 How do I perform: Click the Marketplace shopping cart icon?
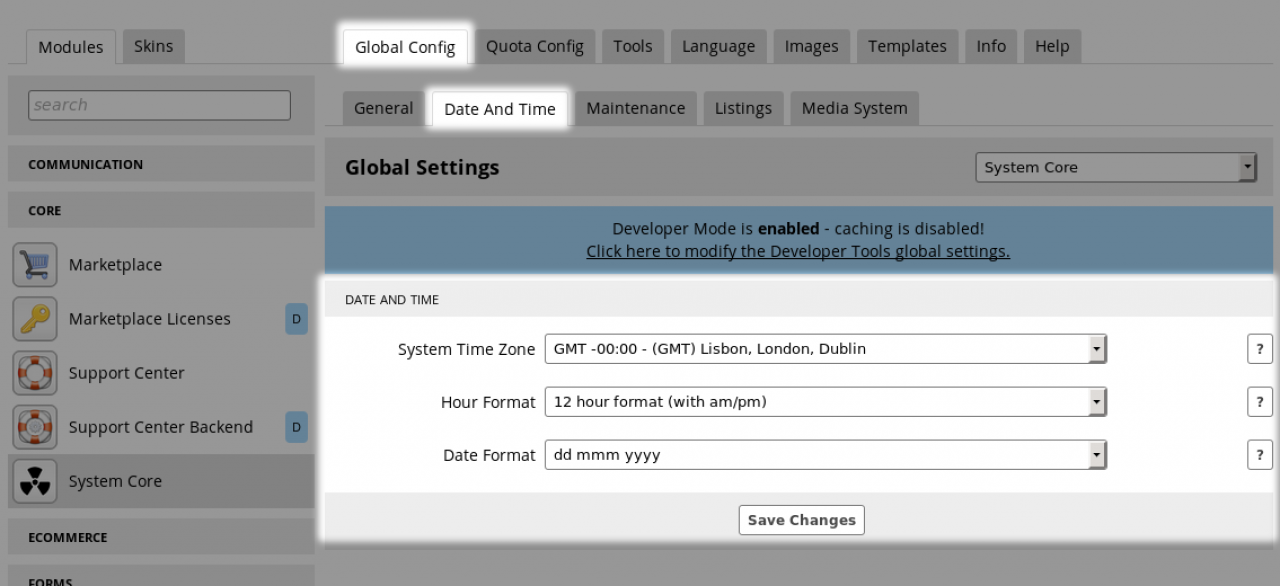35,265
